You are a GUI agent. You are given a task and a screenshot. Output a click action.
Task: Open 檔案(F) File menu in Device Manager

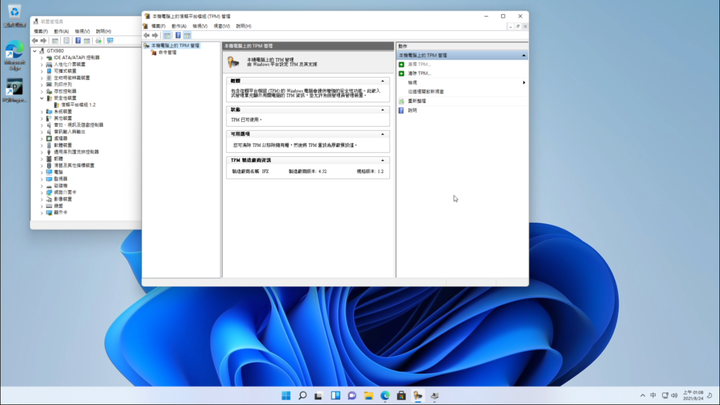coord(40,31)
